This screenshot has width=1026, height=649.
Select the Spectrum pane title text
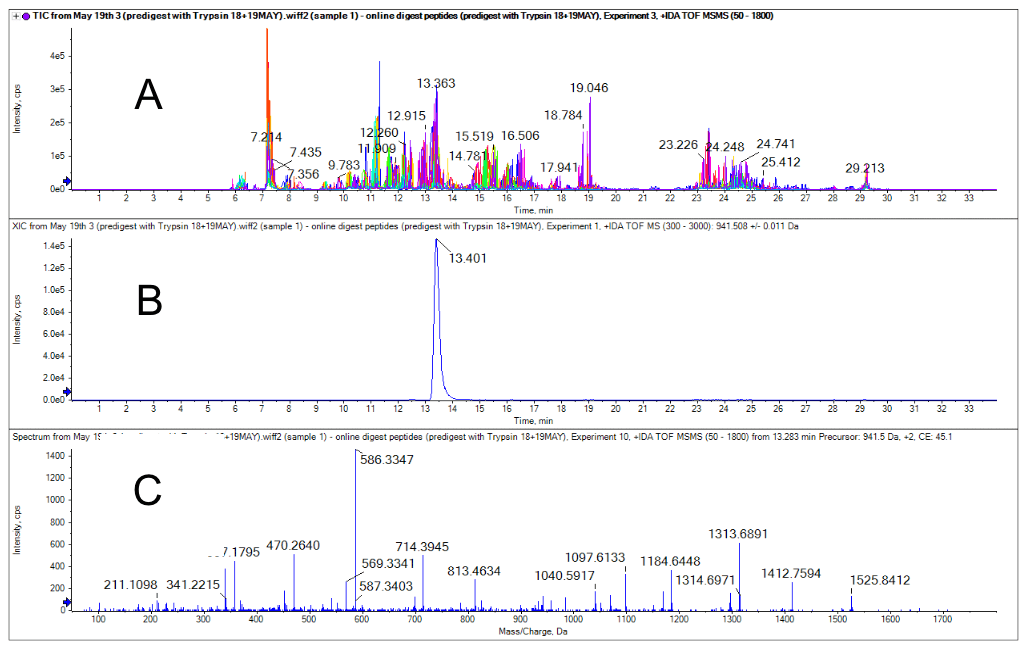pyautogui.click(x=482, y=436)
